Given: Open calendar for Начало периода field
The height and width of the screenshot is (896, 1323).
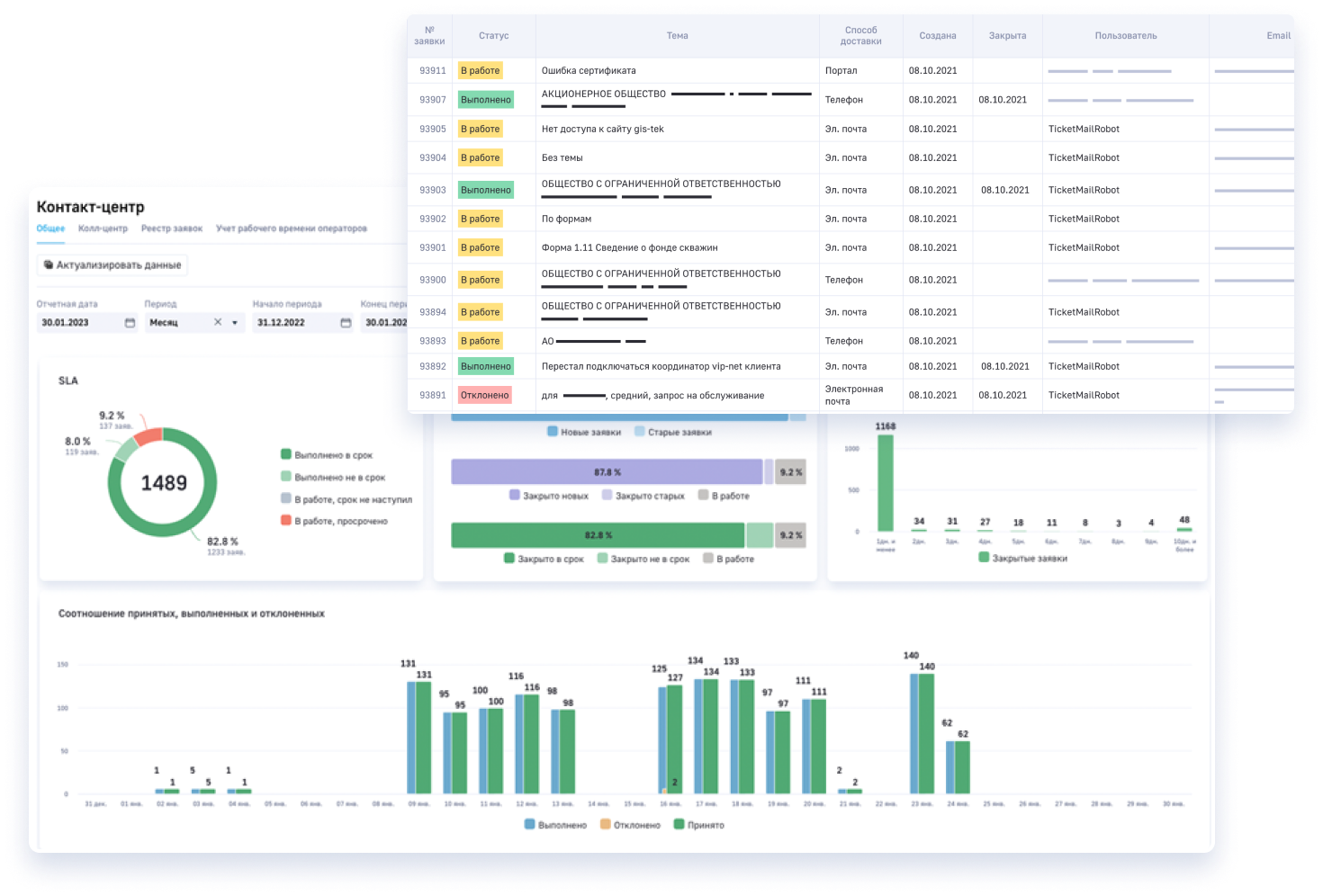Looking at the screenshot, I should [x=346, y=322].
